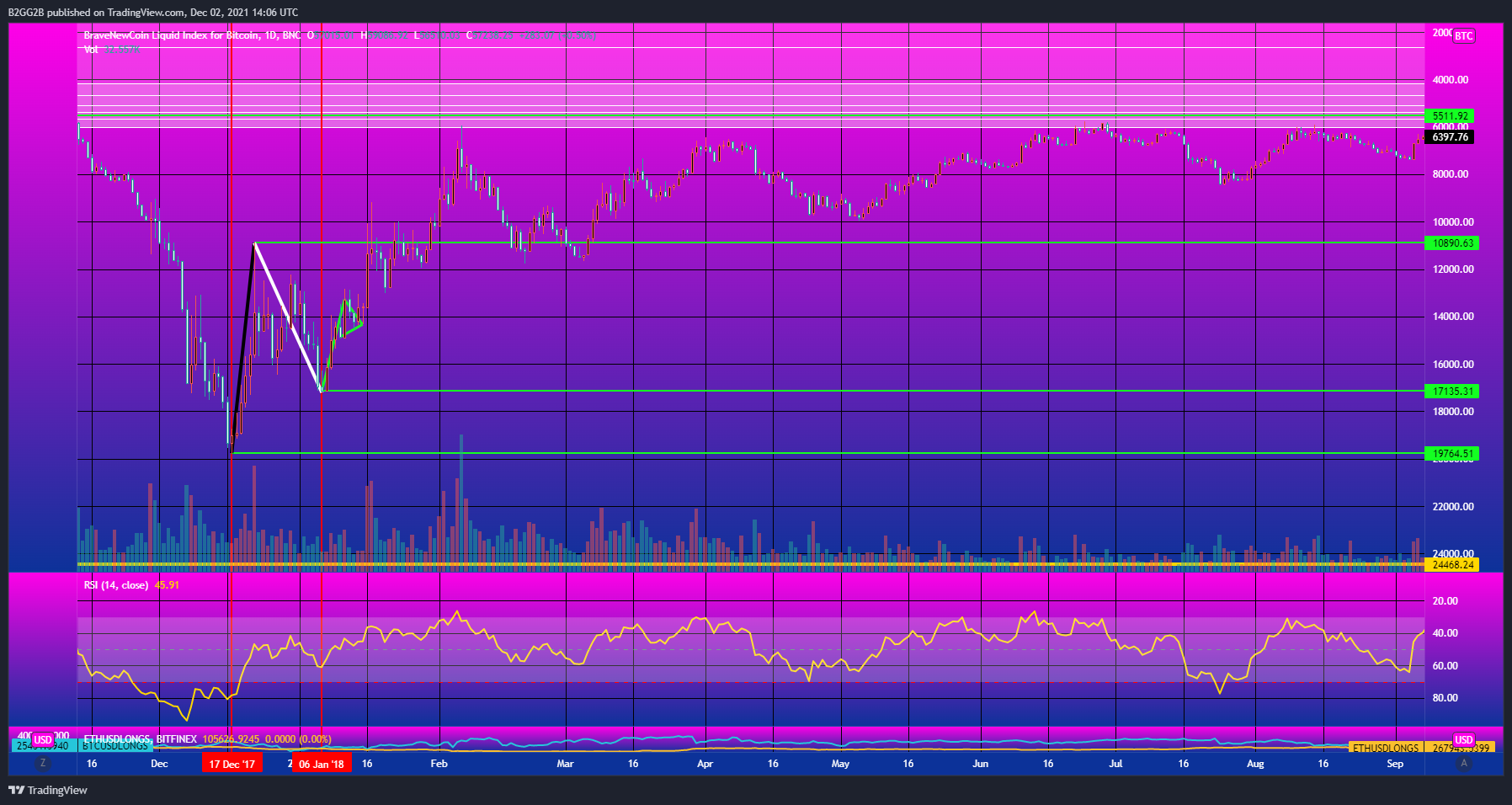Click the RSI value 45.91
This screenshot has width=1512, height=805.
click(x=167, y=584)
